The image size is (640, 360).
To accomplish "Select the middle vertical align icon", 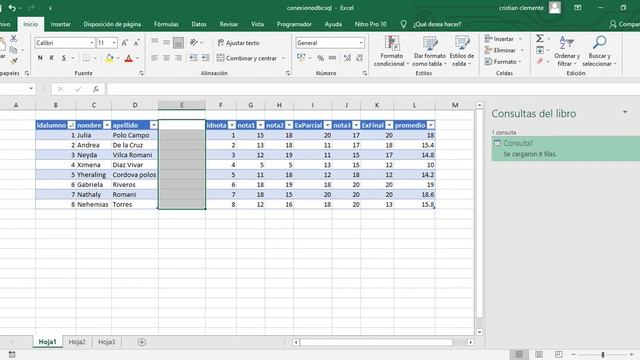I will click(x=166, y=42).
